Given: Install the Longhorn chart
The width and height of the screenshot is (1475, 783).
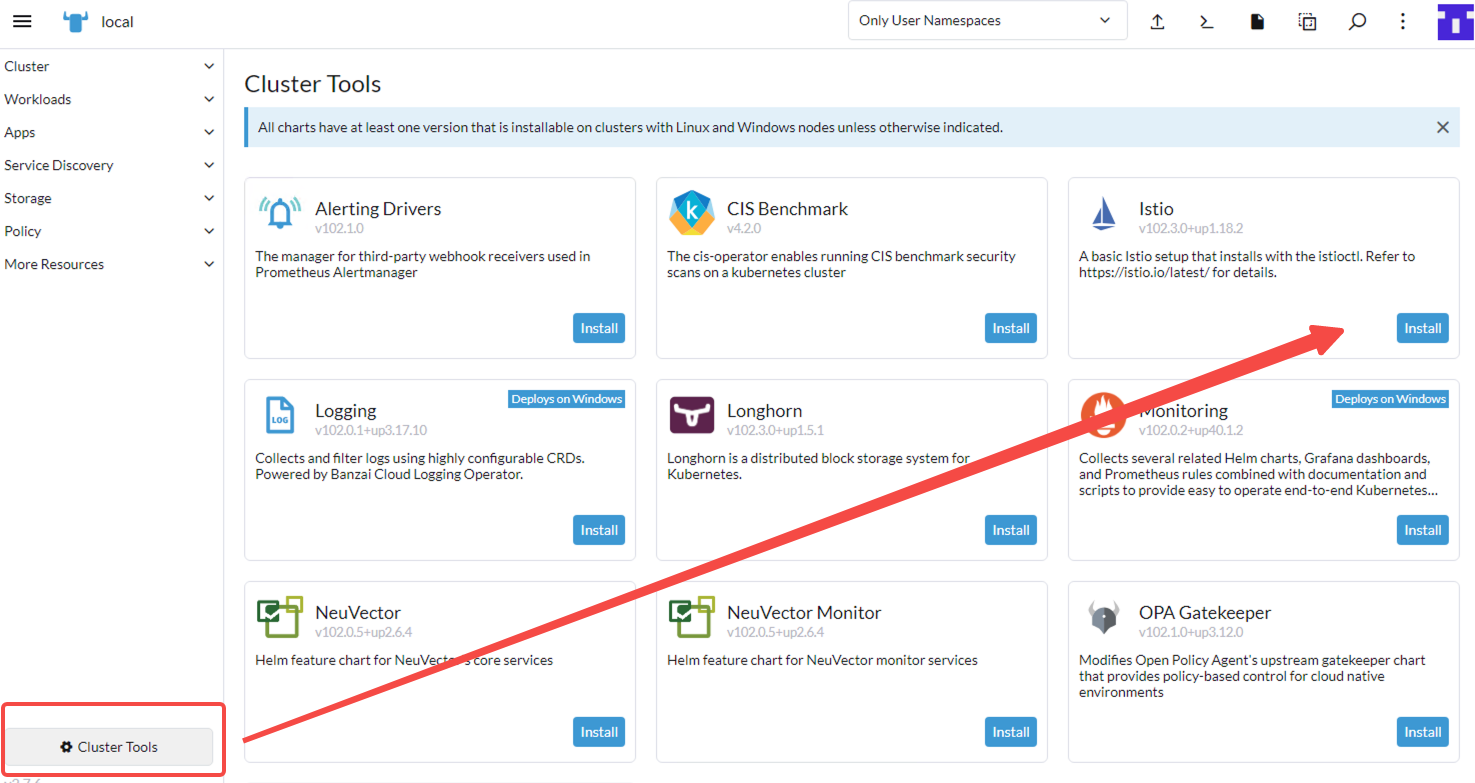Looking at the screenshot, I should 1011,530.
